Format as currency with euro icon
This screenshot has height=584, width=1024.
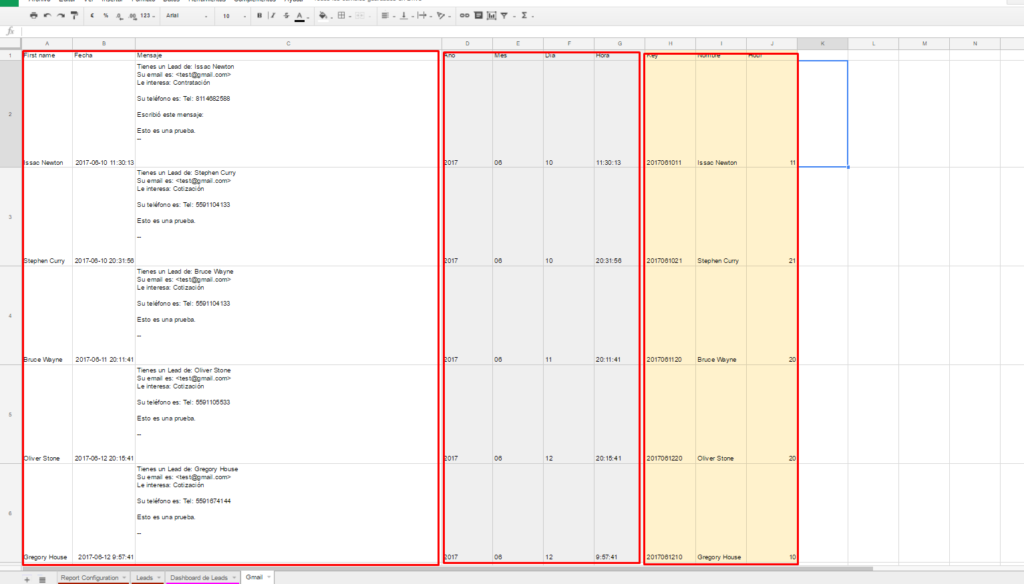(92, 16)
